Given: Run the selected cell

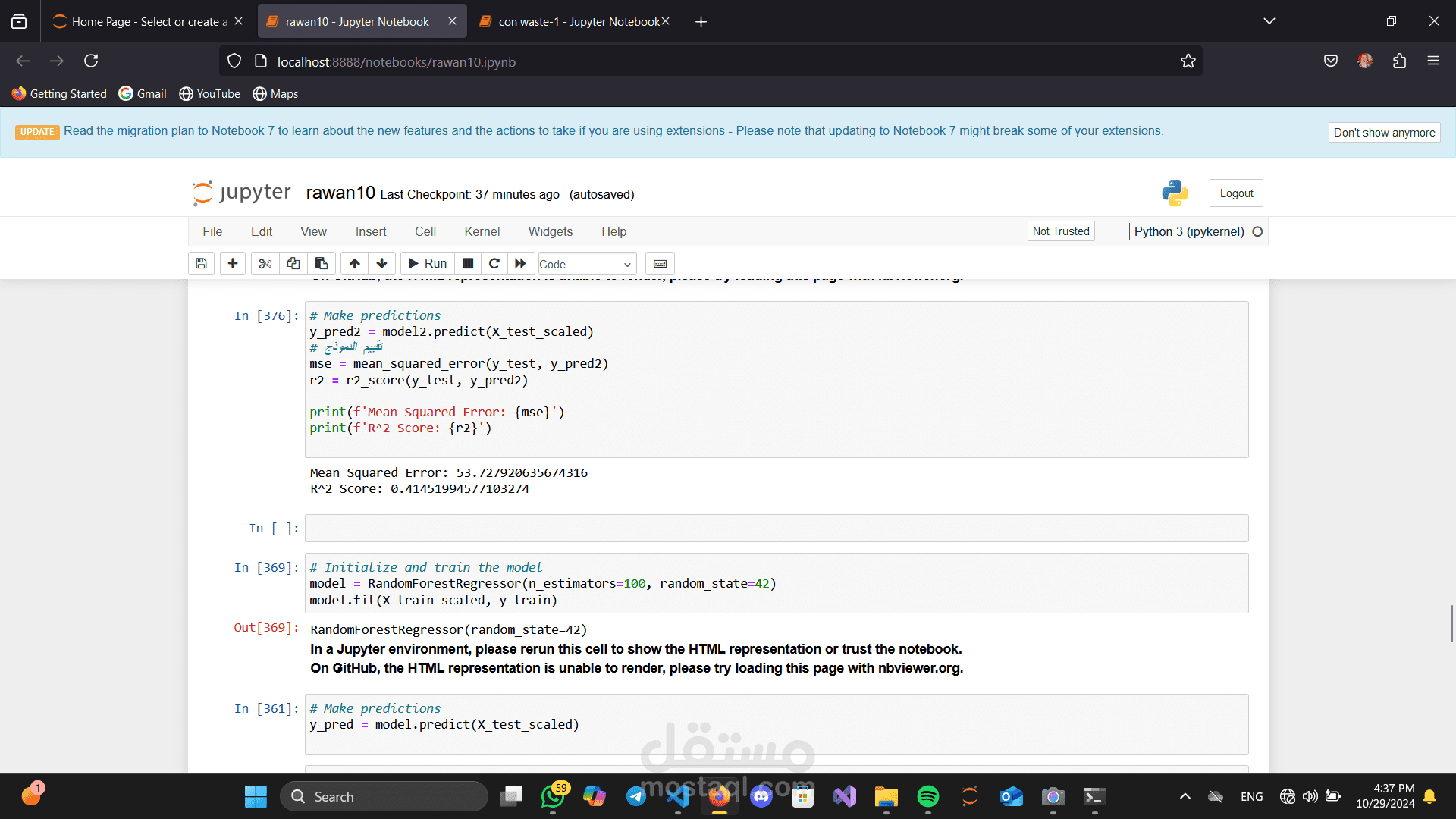Looking at the screenshot, I should (428, 263).
